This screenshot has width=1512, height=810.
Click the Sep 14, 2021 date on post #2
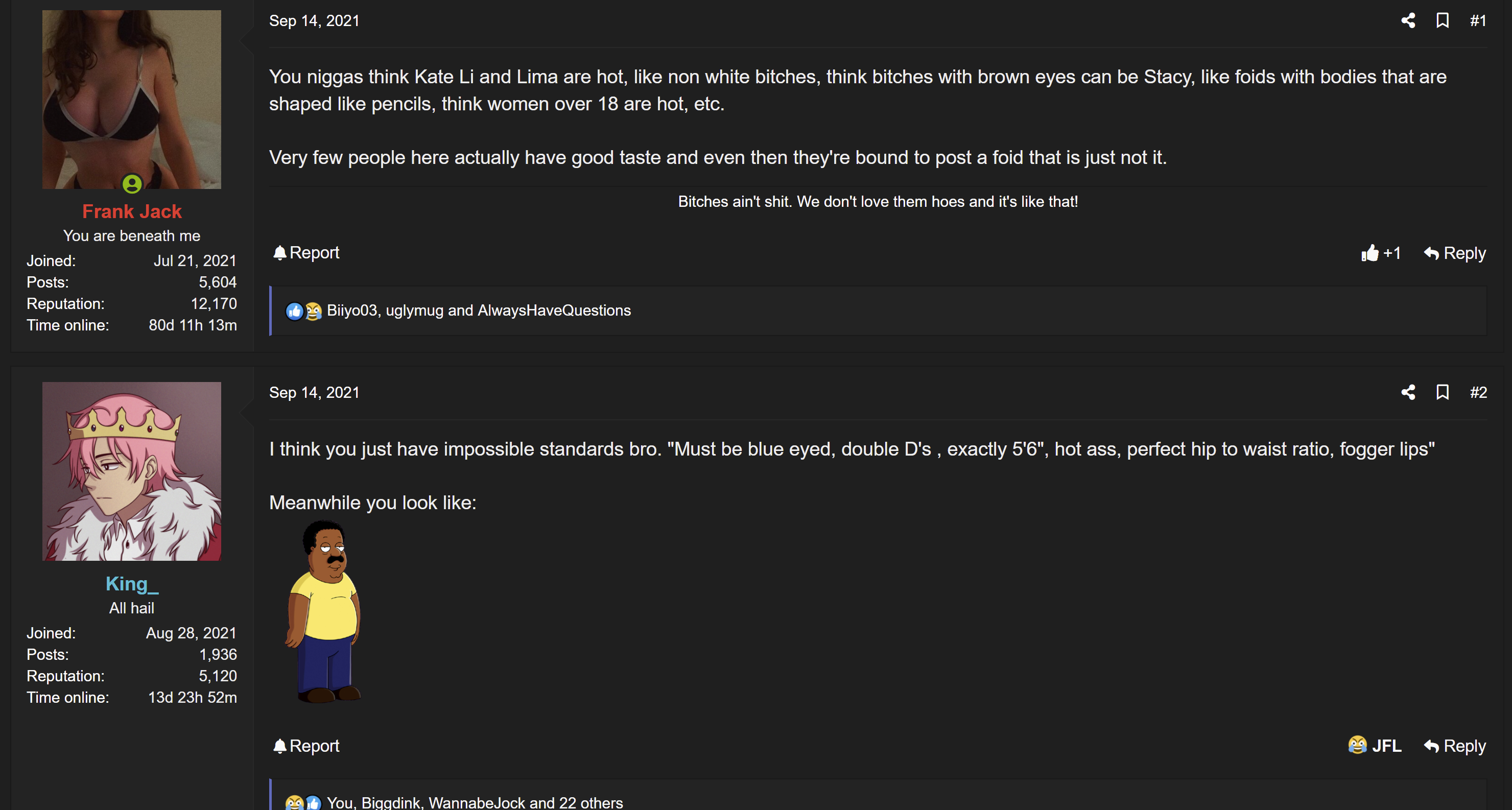coord(314,392)
